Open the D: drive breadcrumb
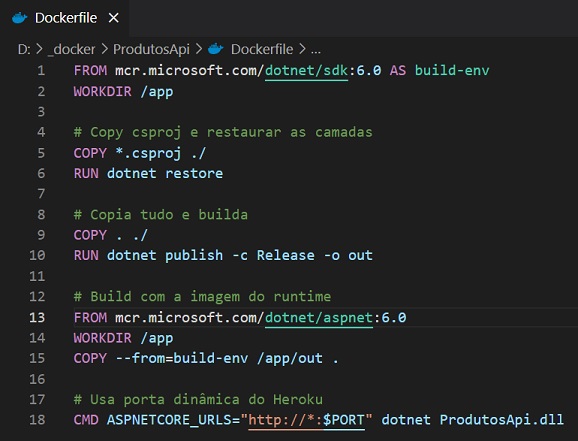This screenshot has width=578, height=441. [x=24, y=49]
